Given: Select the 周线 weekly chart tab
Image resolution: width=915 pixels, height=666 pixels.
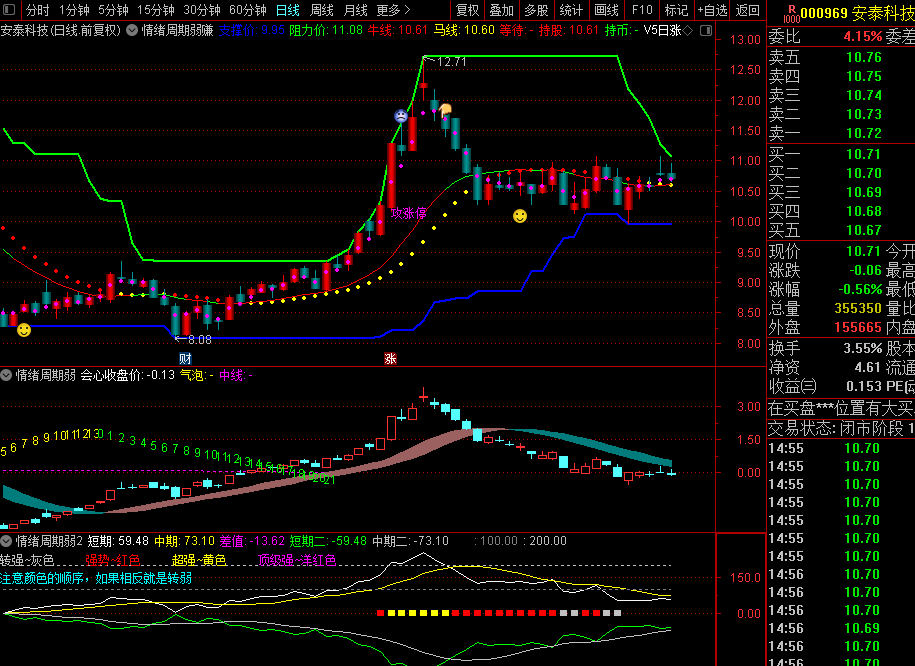Looking at the screenshot, I should [x=321, y=10].
